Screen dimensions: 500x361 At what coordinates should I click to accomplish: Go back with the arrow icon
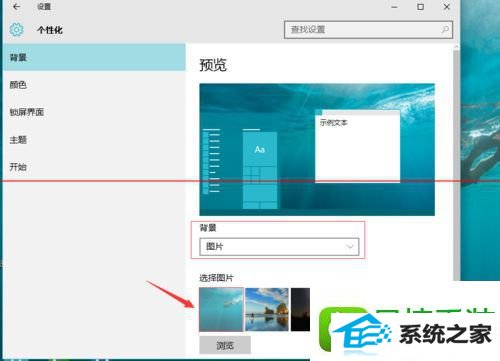[16, 7]
